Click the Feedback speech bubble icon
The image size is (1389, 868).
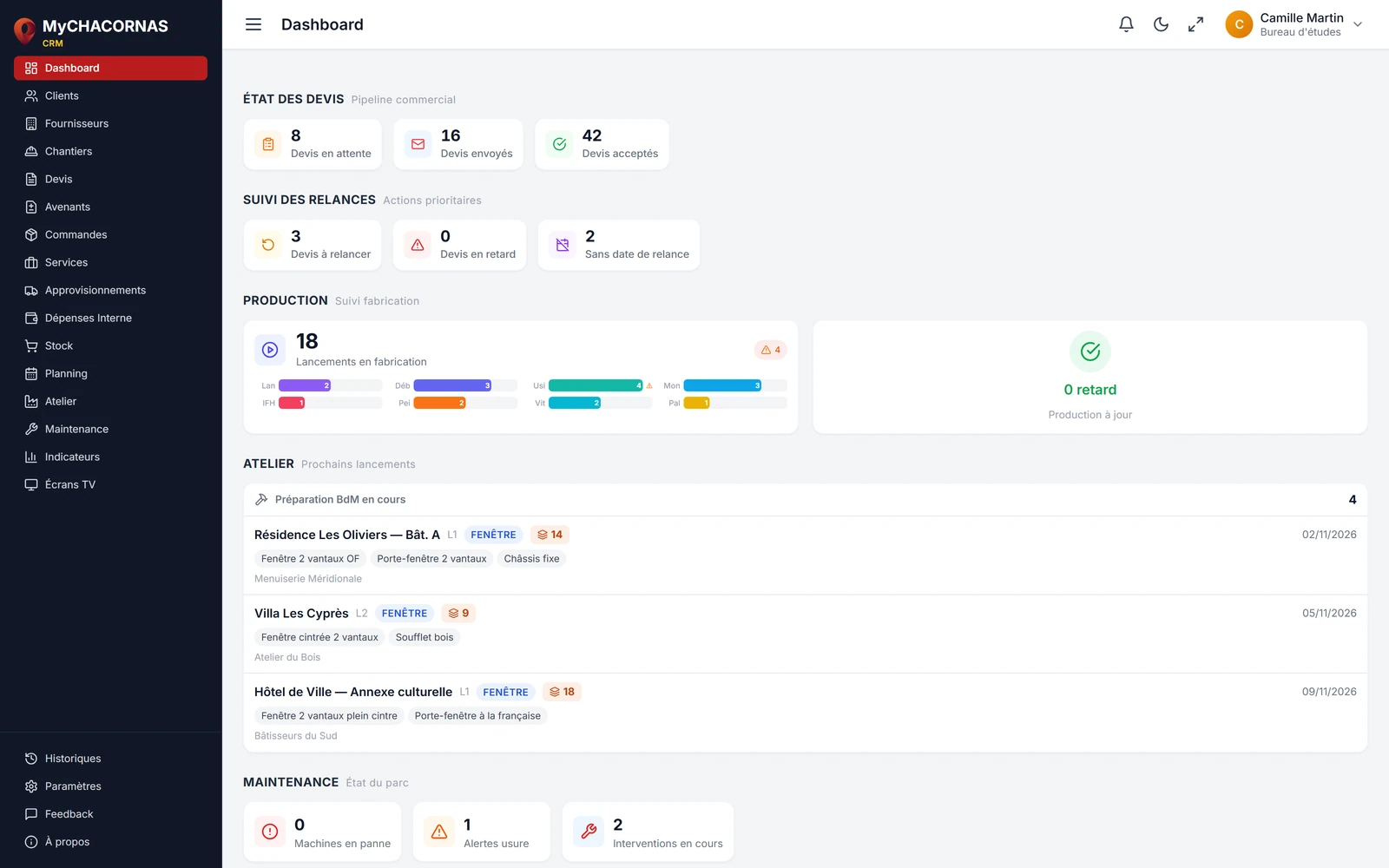[31, 814]
